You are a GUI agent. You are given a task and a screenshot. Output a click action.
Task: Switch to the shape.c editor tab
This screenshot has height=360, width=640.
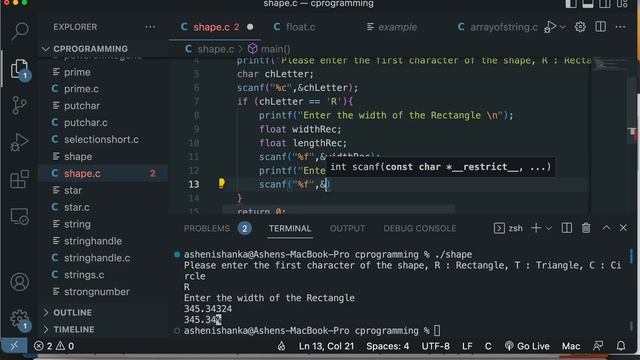(x=216, y=27)
